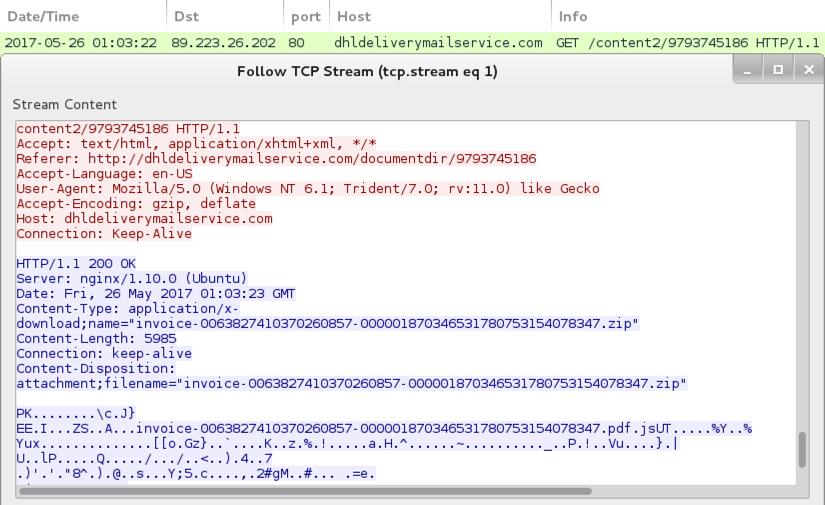Select the port 80 cell
The height and width of the screenshot is (505, 825).
coord(296,43)
